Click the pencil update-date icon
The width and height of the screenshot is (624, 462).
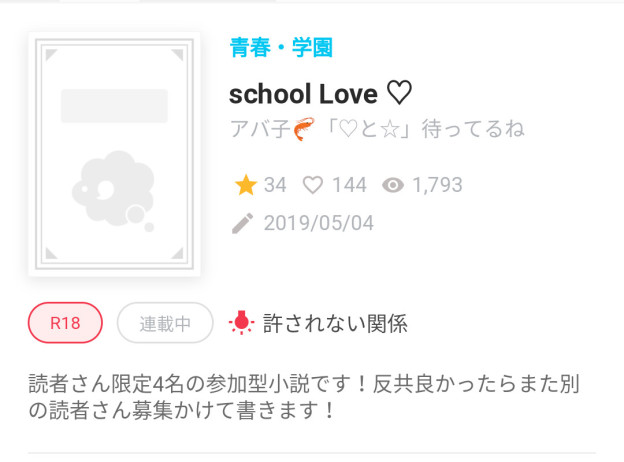tap(242, 223)
